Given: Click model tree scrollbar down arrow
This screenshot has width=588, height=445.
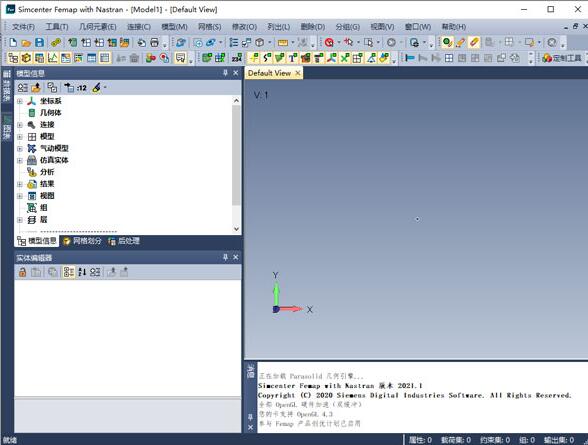Looking at the screenshot, I should point(236,229).
